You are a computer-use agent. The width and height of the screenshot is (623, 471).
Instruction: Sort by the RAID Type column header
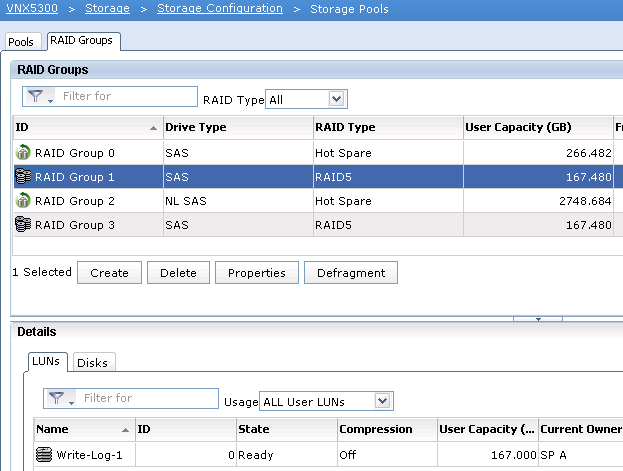[388, 128]
